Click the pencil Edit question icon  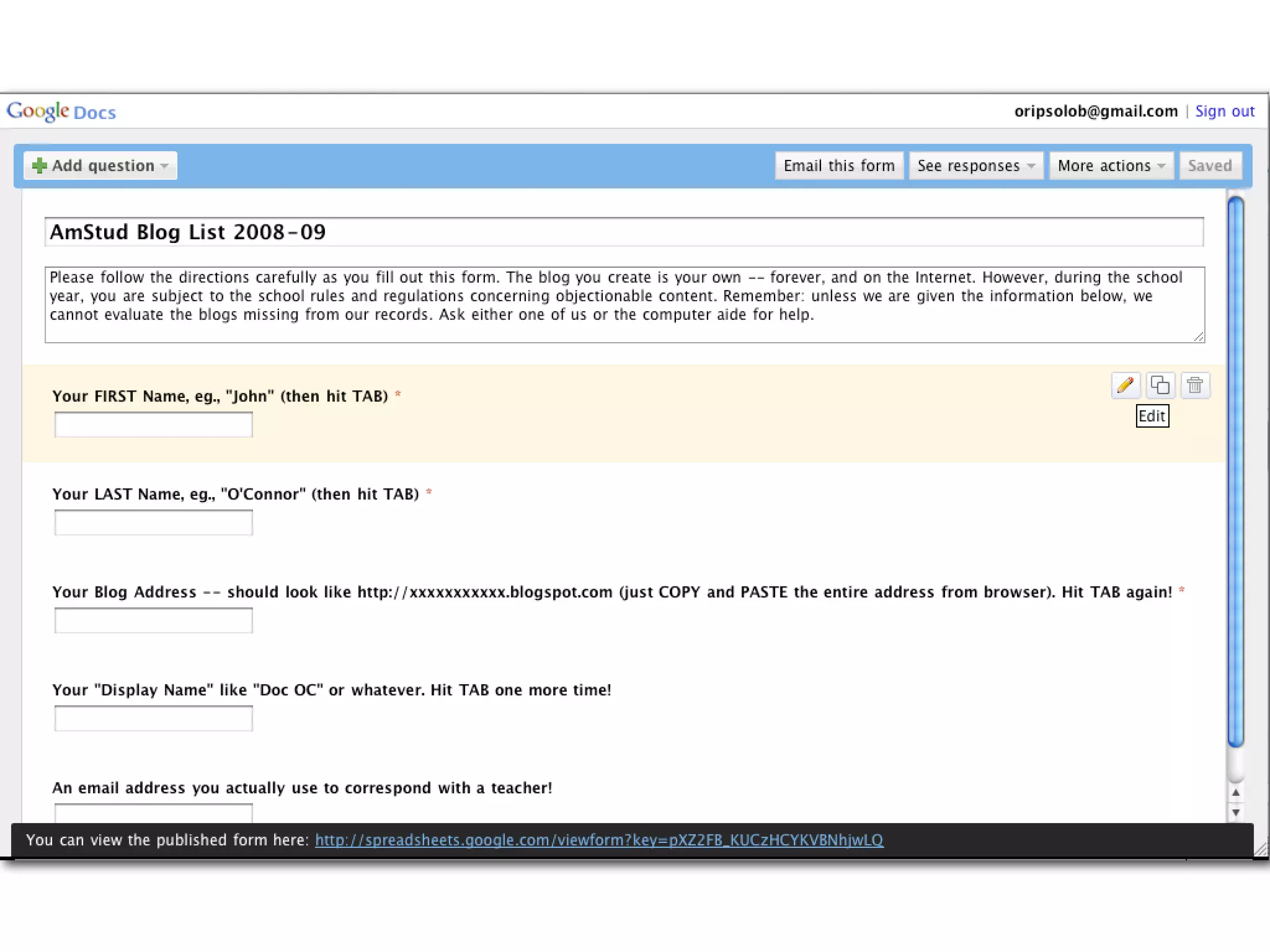[1126, 386]
